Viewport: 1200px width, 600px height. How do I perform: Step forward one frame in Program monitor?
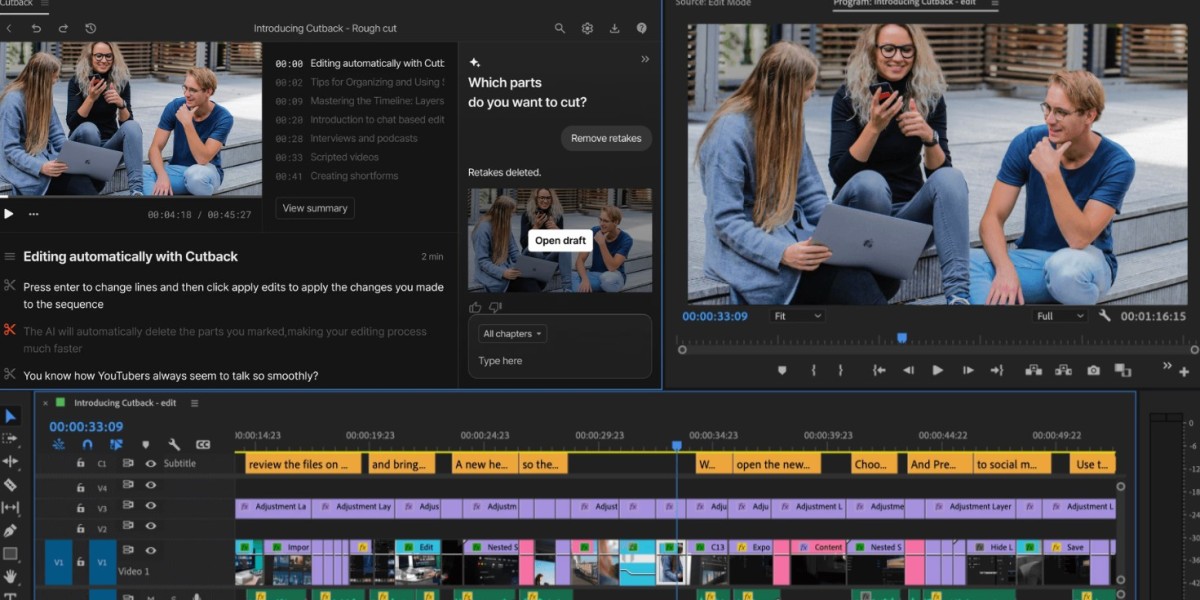pyautogui.click(x=968, y=370)
